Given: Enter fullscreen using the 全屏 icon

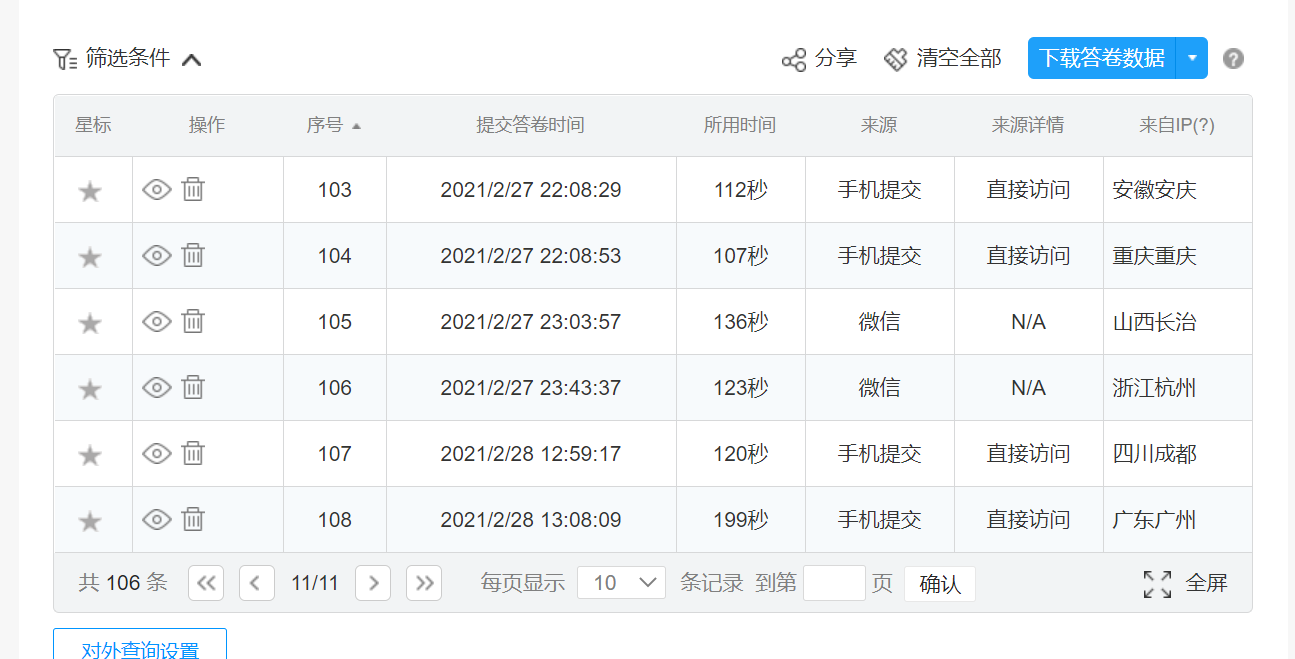Looking at the screenshot, I should (x=1157, y=584).
